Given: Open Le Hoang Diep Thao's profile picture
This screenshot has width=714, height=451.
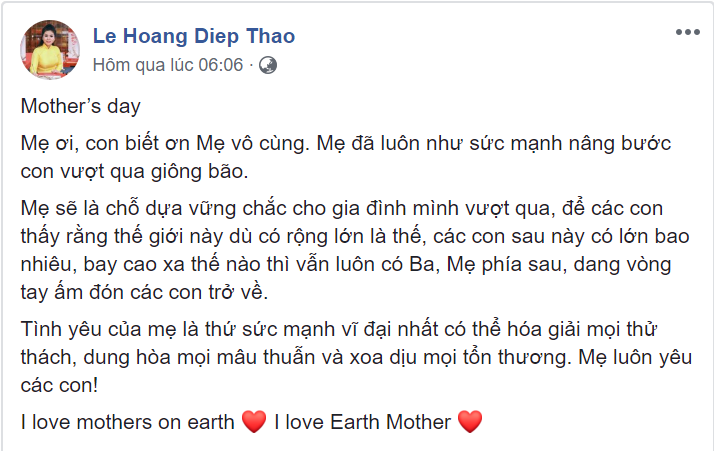Looking at the screenshot, I should pos(50,49).
